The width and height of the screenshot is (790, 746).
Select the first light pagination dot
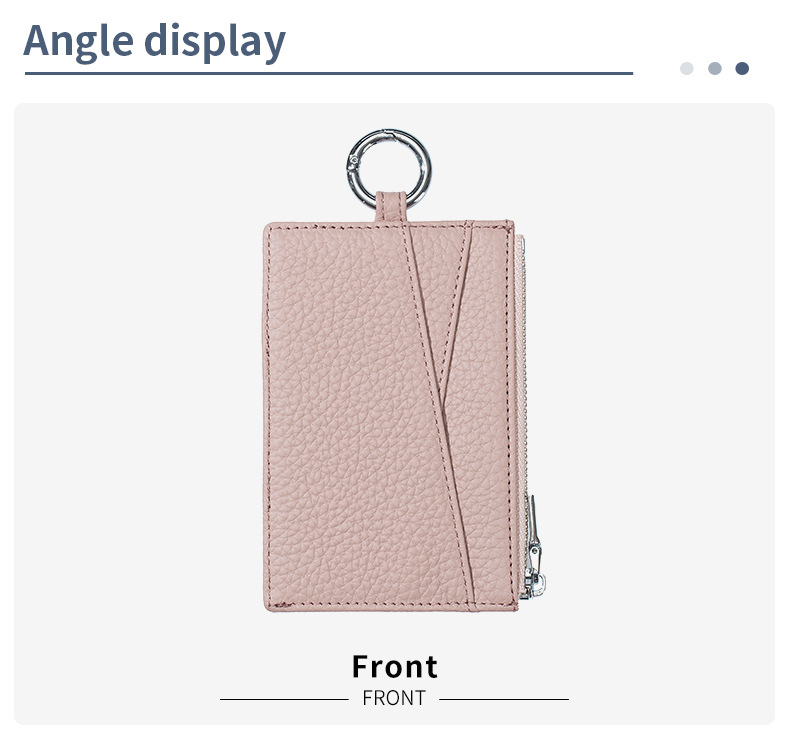(x=686, y=68)
